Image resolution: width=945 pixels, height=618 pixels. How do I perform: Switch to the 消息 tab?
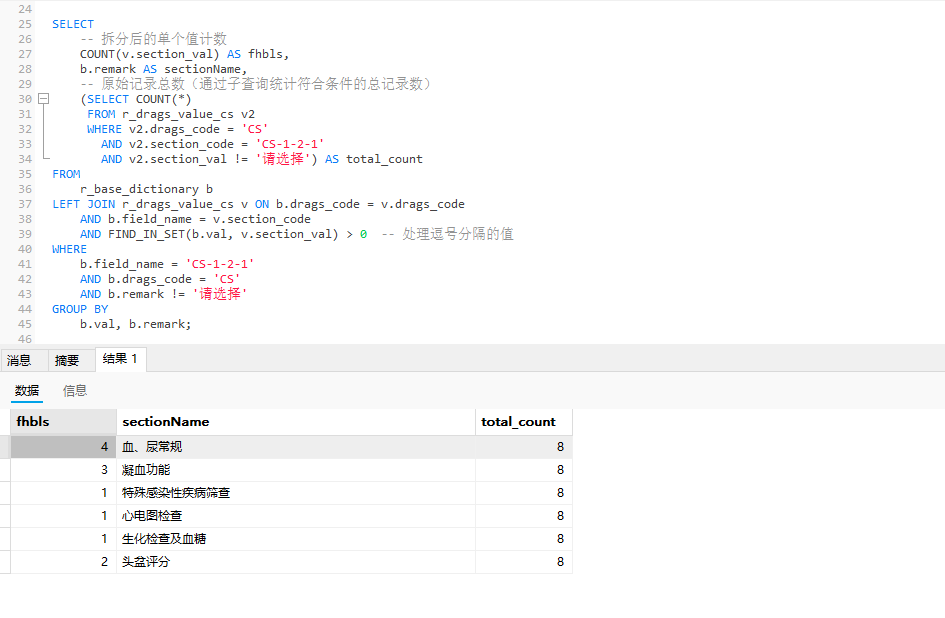point(20,360)
